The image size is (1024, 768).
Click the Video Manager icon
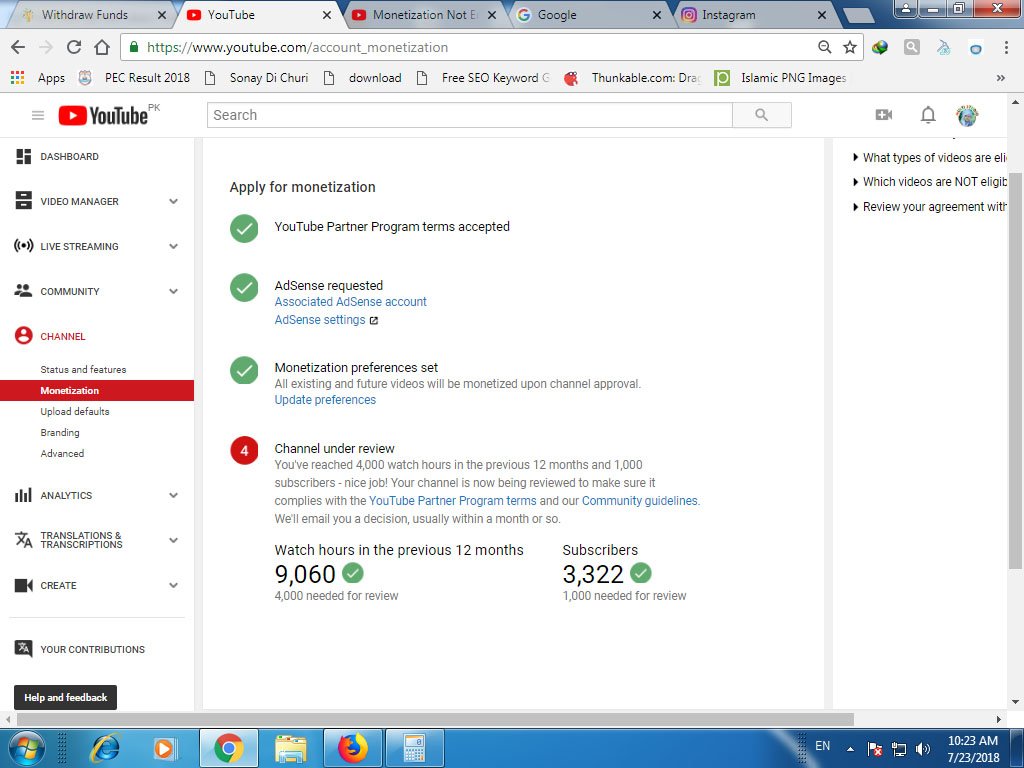24,200
